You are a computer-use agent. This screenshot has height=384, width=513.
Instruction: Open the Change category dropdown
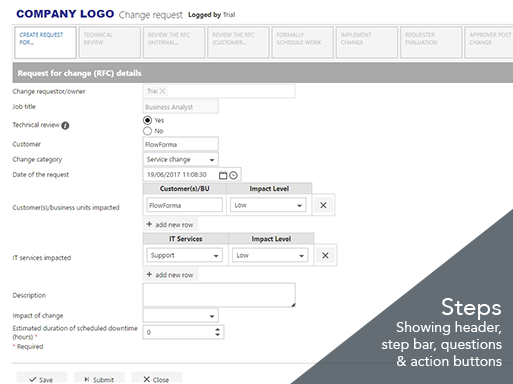180,160
